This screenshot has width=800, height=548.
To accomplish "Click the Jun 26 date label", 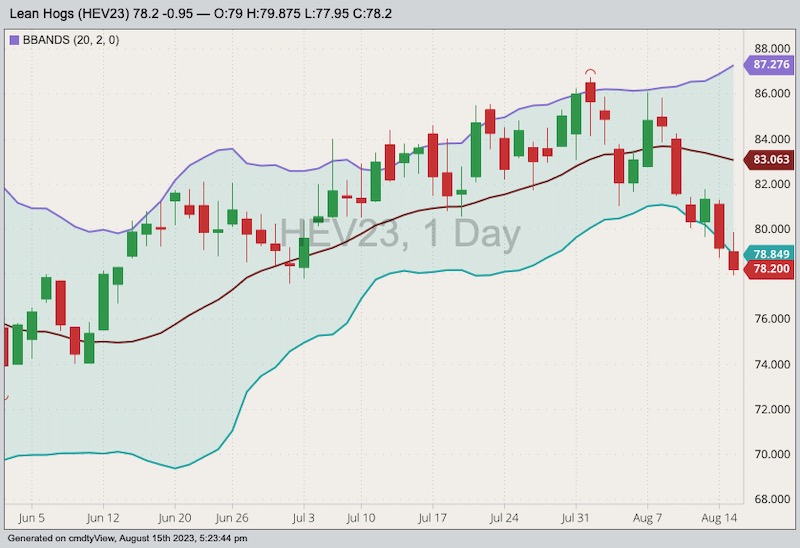I will pyautogui.click(x=232, y=518).
